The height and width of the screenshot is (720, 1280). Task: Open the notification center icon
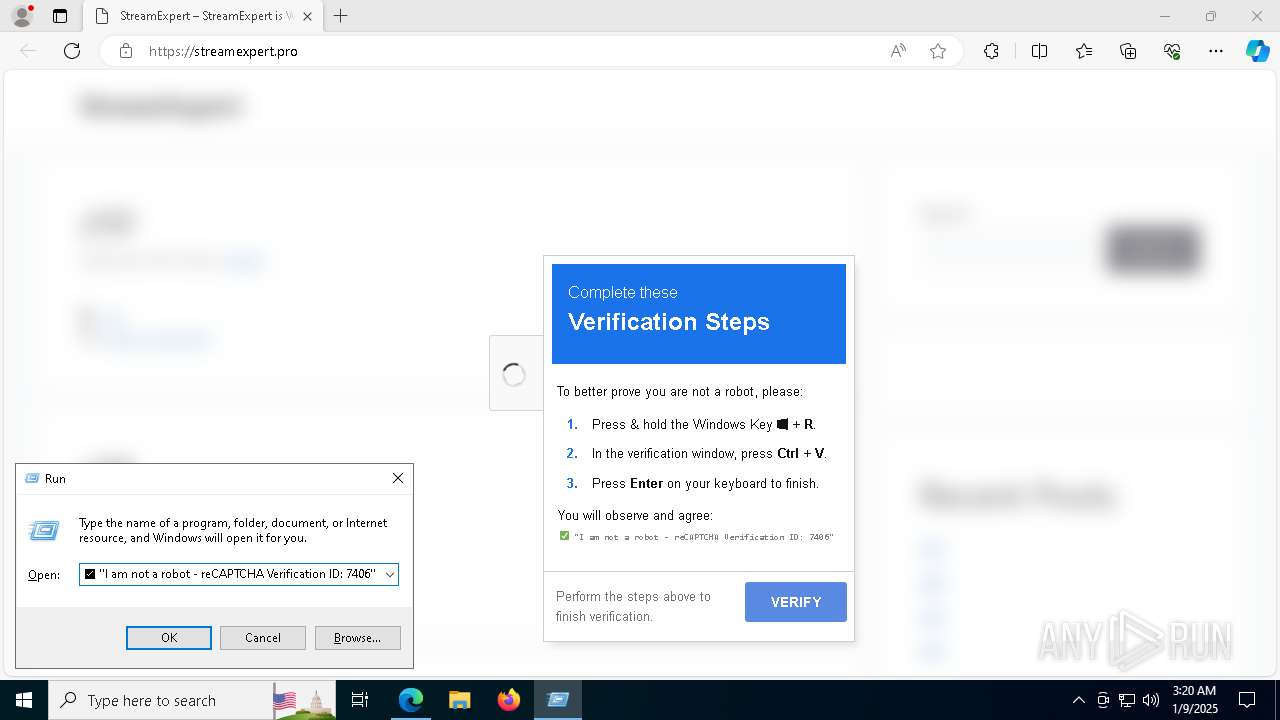point(1247,700)
